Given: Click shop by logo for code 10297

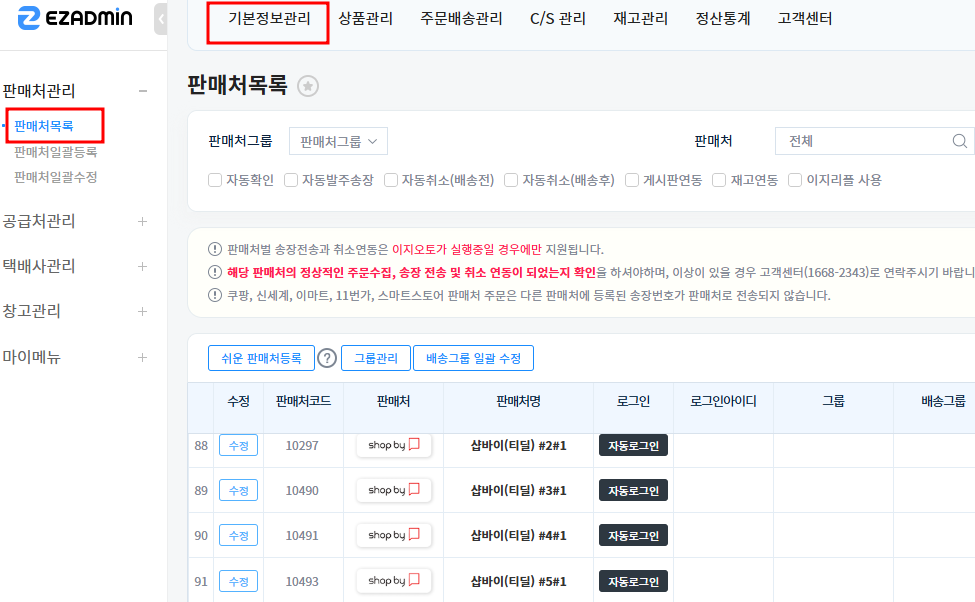Looking at the screenshot, I should pos(394,445).
